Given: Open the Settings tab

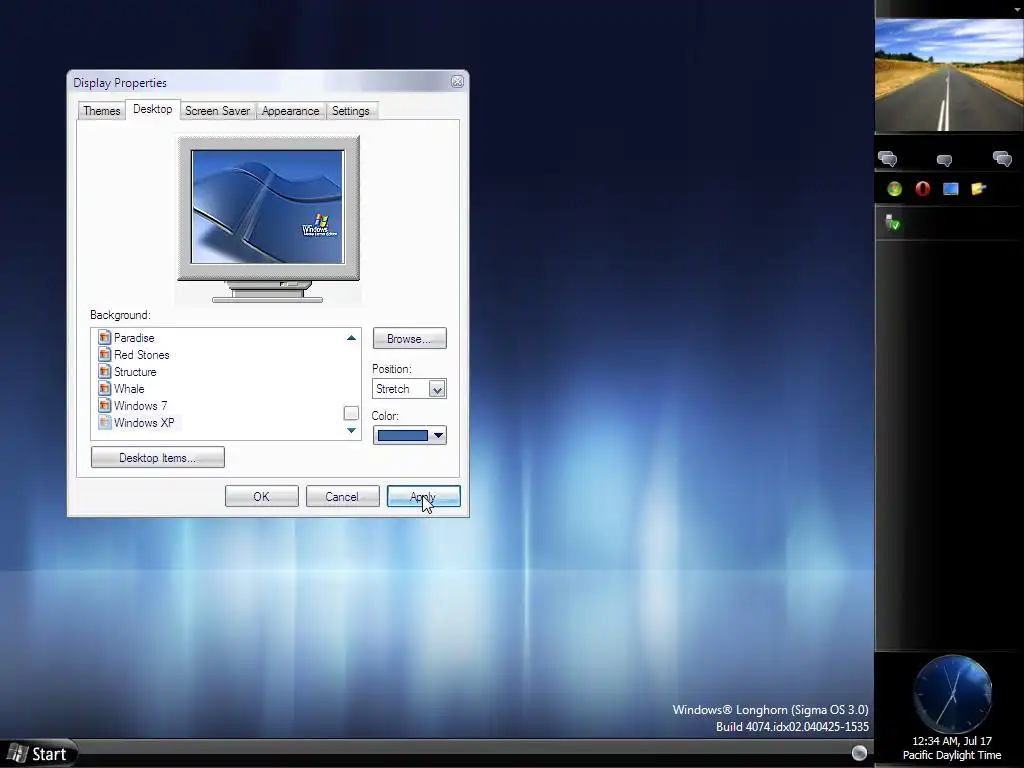Looking at the screenshot, I should click(351, 111).
